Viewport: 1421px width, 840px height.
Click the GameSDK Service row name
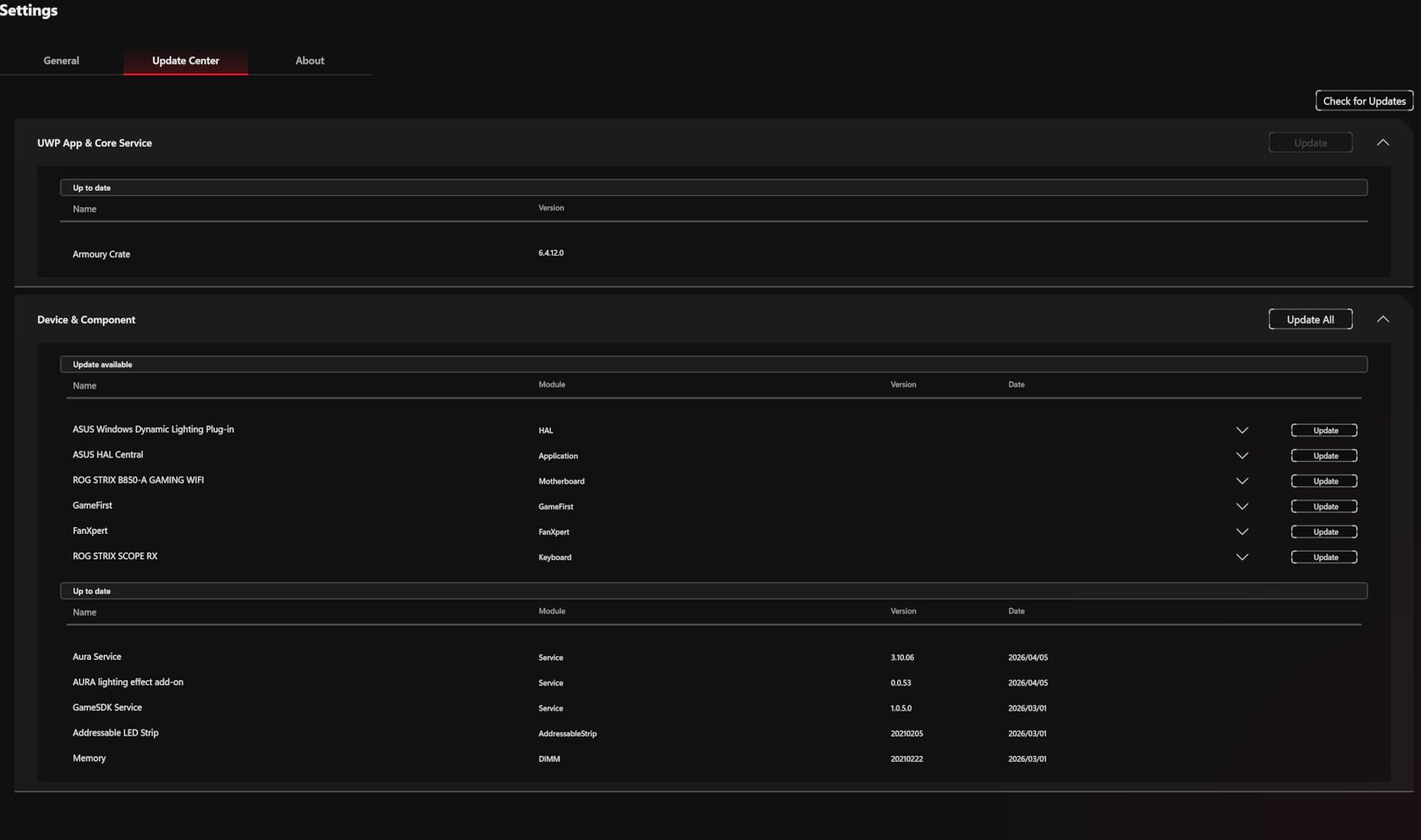click(x=107, y=707)
